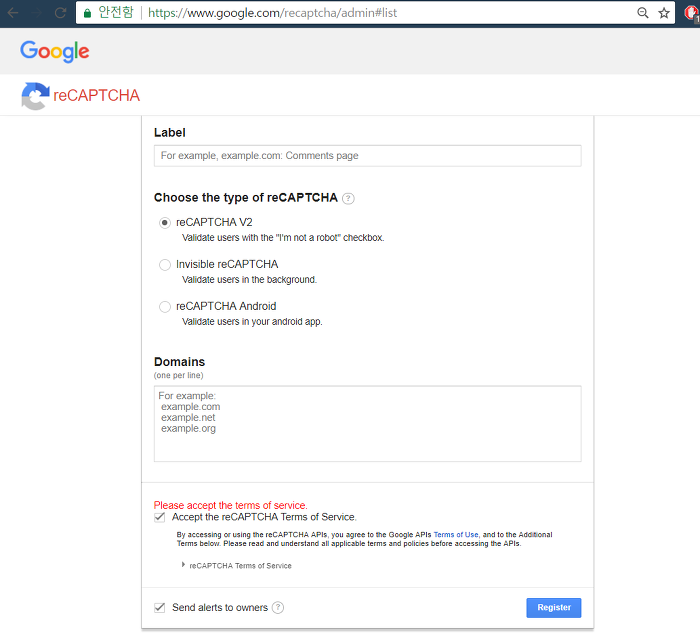
Task: Click the 'Validate users in your android app' text
Action: click(252, 321)
